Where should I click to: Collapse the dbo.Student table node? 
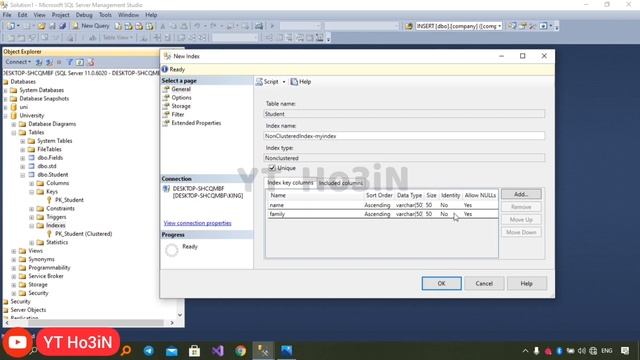tap(22, 175)
